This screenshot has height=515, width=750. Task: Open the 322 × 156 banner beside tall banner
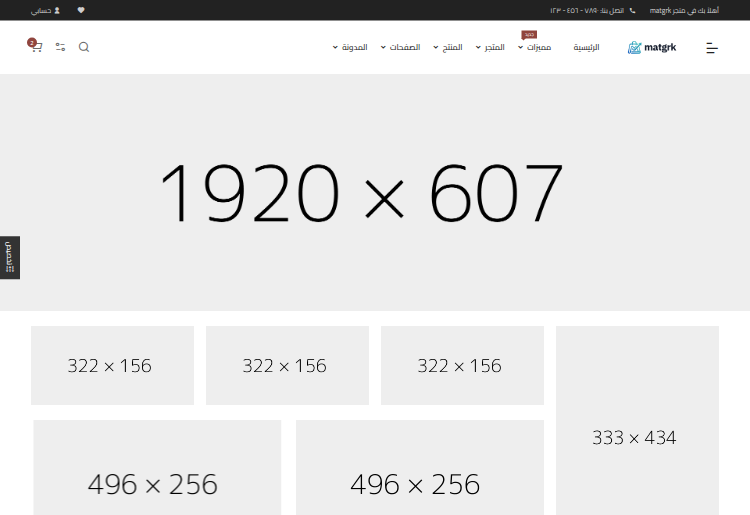[463, 365]
